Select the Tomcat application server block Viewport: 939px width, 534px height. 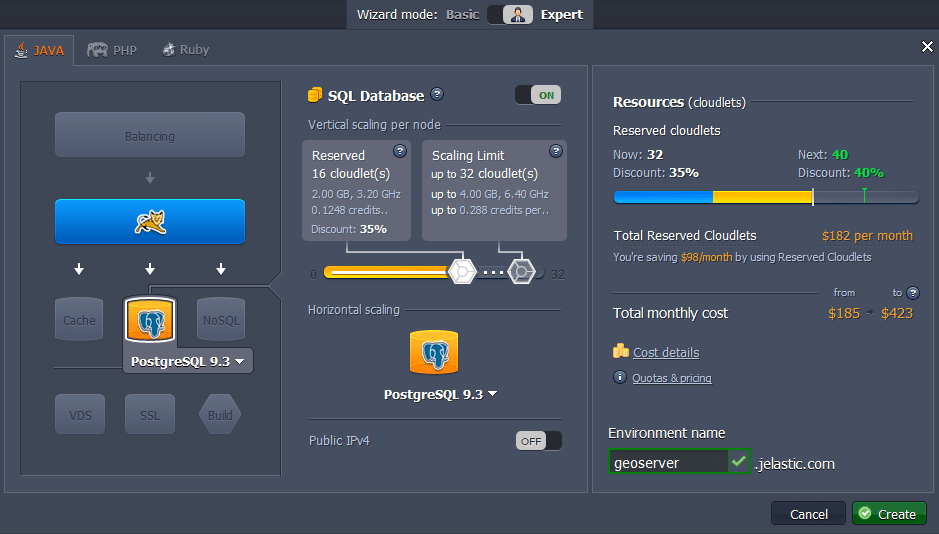pos(150,222)
